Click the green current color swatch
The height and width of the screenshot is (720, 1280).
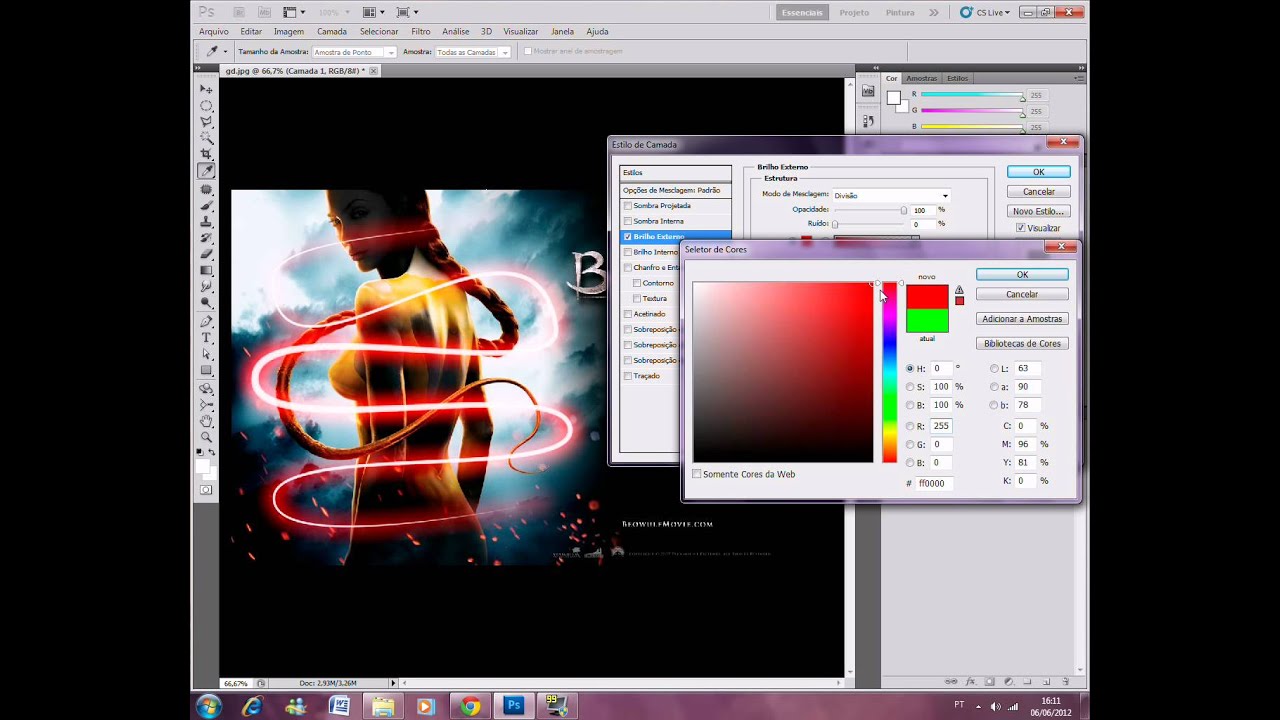(927, 321)
